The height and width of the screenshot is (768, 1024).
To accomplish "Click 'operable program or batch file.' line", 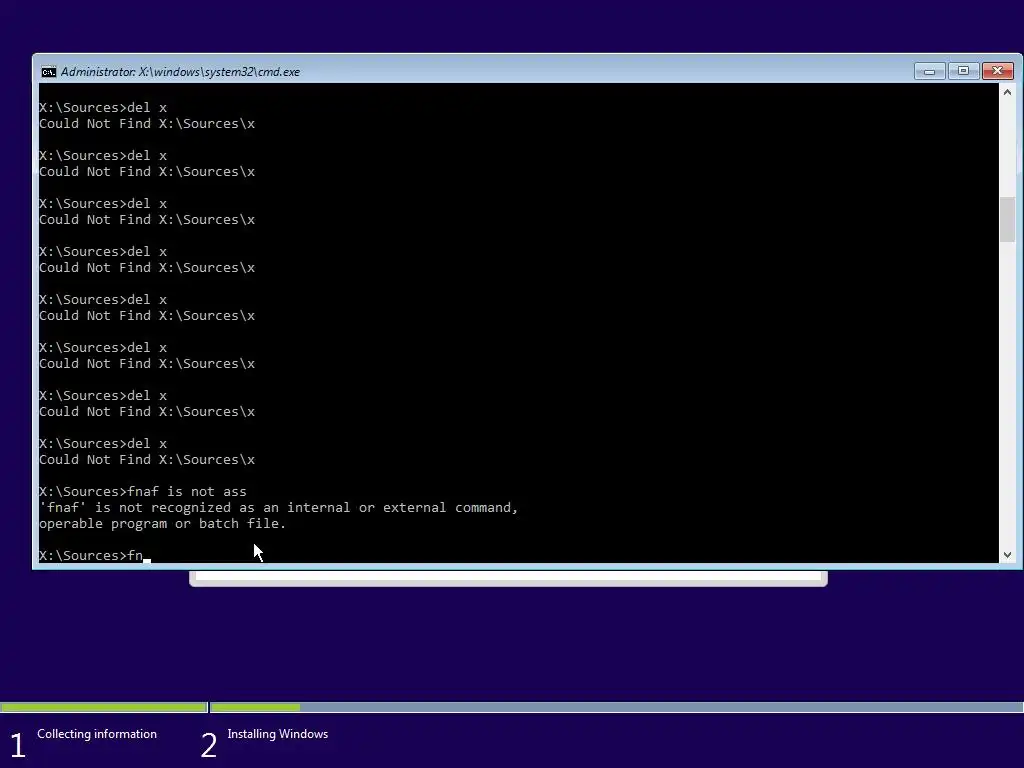I will pyautogui.click(x=163, y=524).
